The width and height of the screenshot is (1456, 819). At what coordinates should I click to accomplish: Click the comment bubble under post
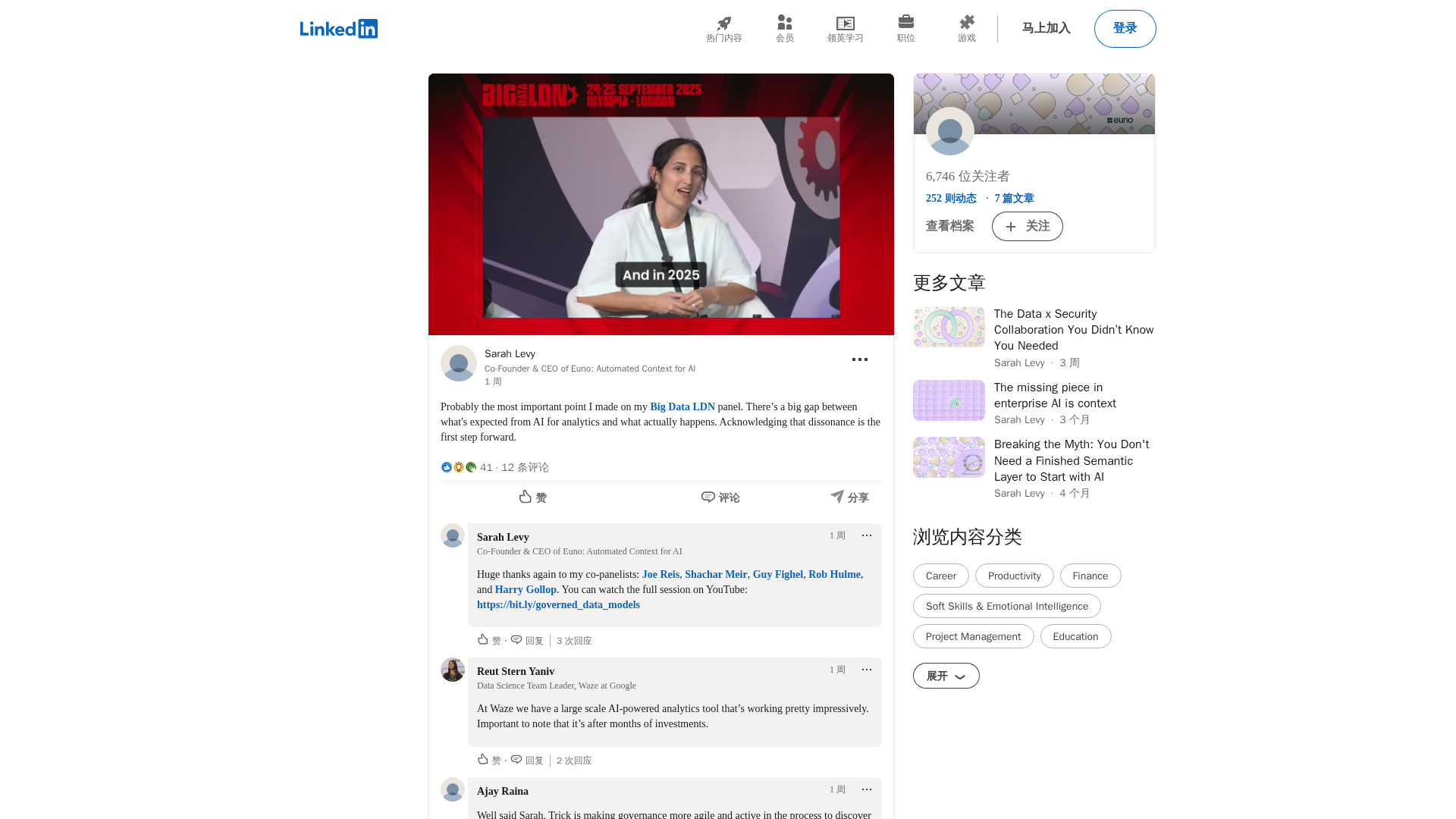pyautogui.click(x=720, y=497)
